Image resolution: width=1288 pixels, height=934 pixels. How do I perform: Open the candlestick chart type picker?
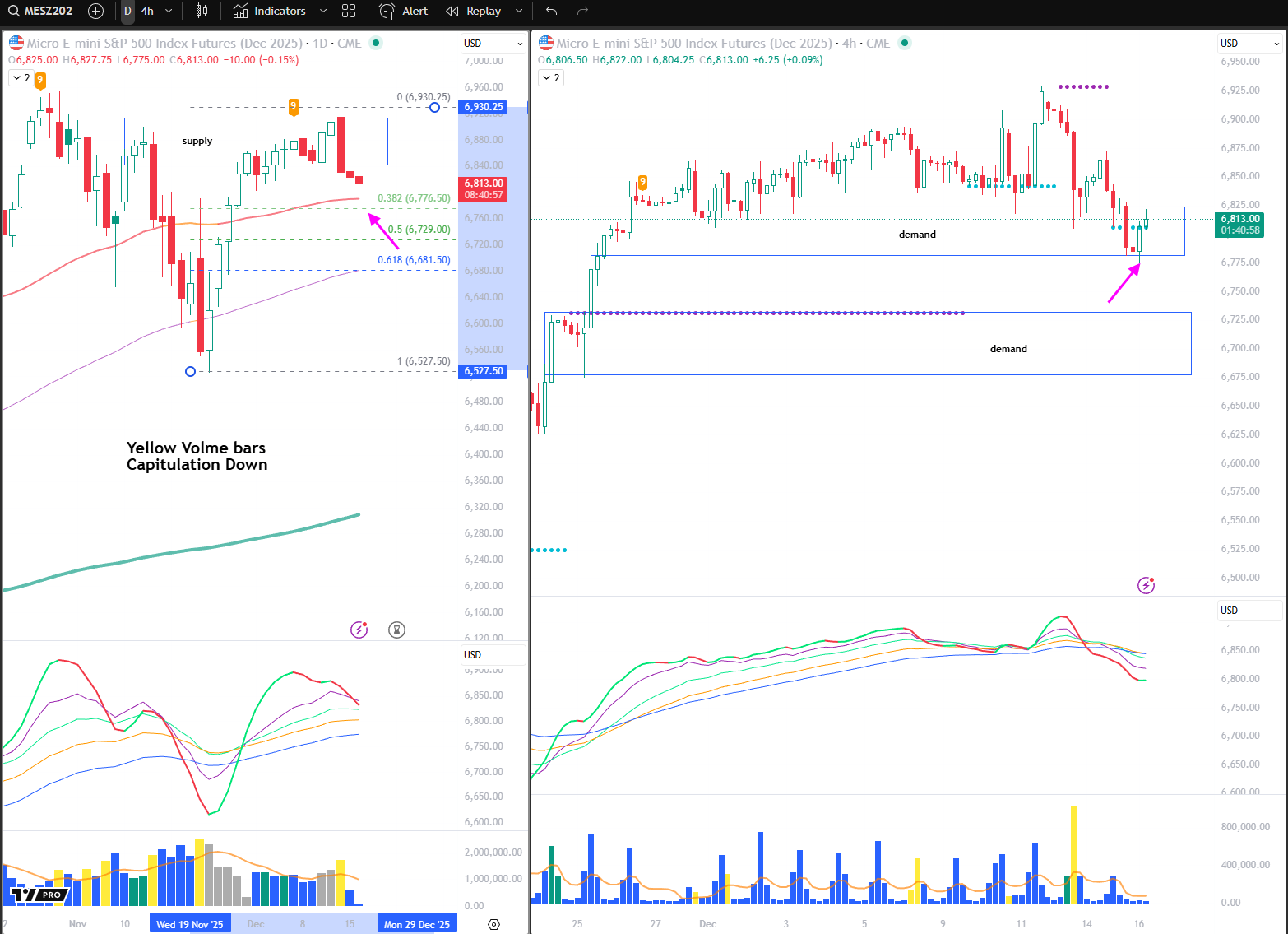coord(202,11)
